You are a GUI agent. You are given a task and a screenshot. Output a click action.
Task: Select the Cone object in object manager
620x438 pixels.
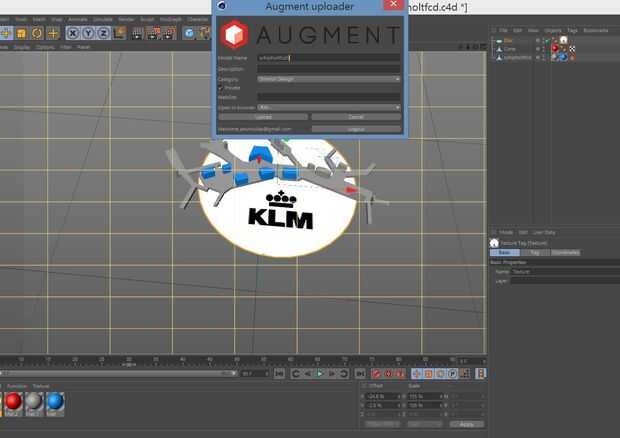click(x=509, y=49)
